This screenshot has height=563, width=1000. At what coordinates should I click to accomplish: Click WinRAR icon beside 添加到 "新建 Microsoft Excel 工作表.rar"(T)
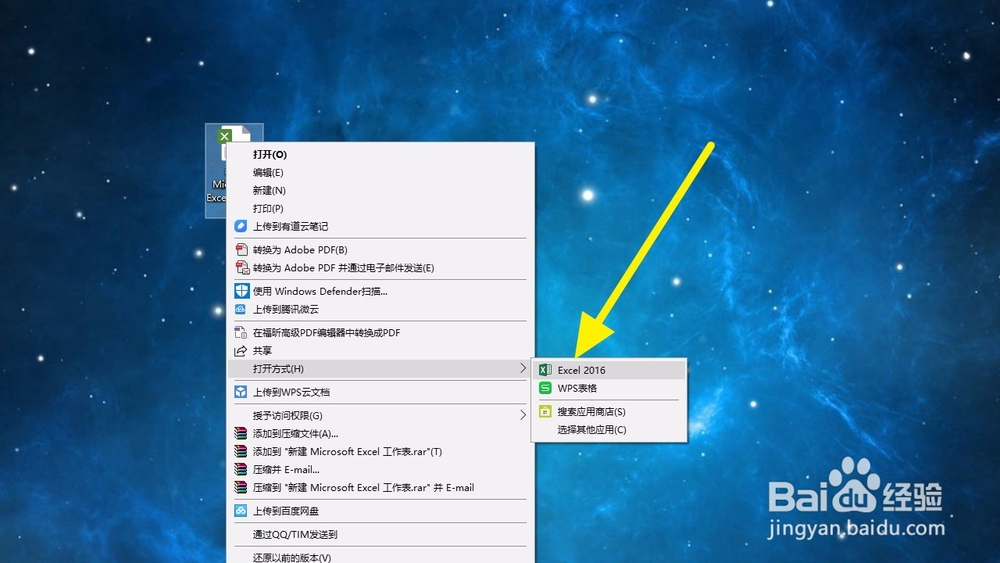[240, 451]
